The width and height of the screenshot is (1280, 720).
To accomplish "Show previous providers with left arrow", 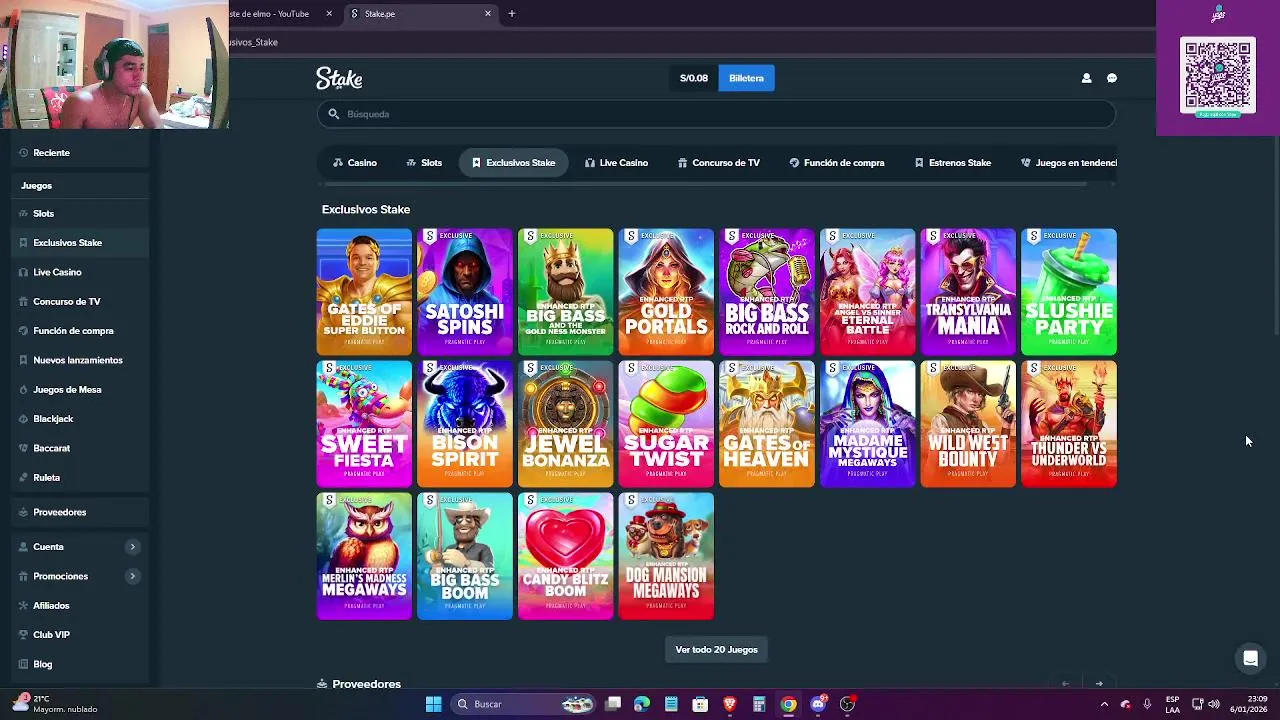I will tap(1065, 684).
